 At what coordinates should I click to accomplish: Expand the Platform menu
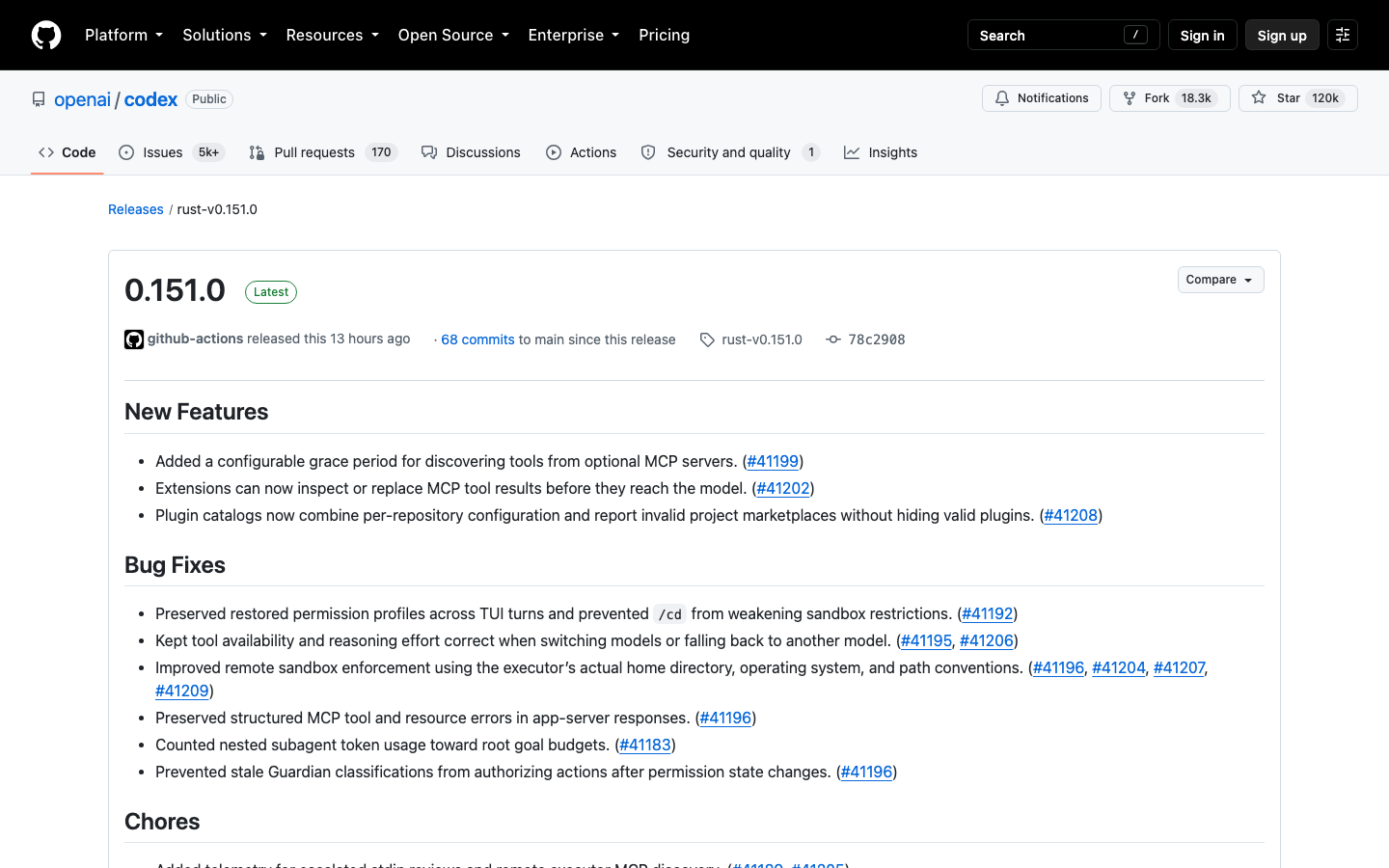(123, 35)
